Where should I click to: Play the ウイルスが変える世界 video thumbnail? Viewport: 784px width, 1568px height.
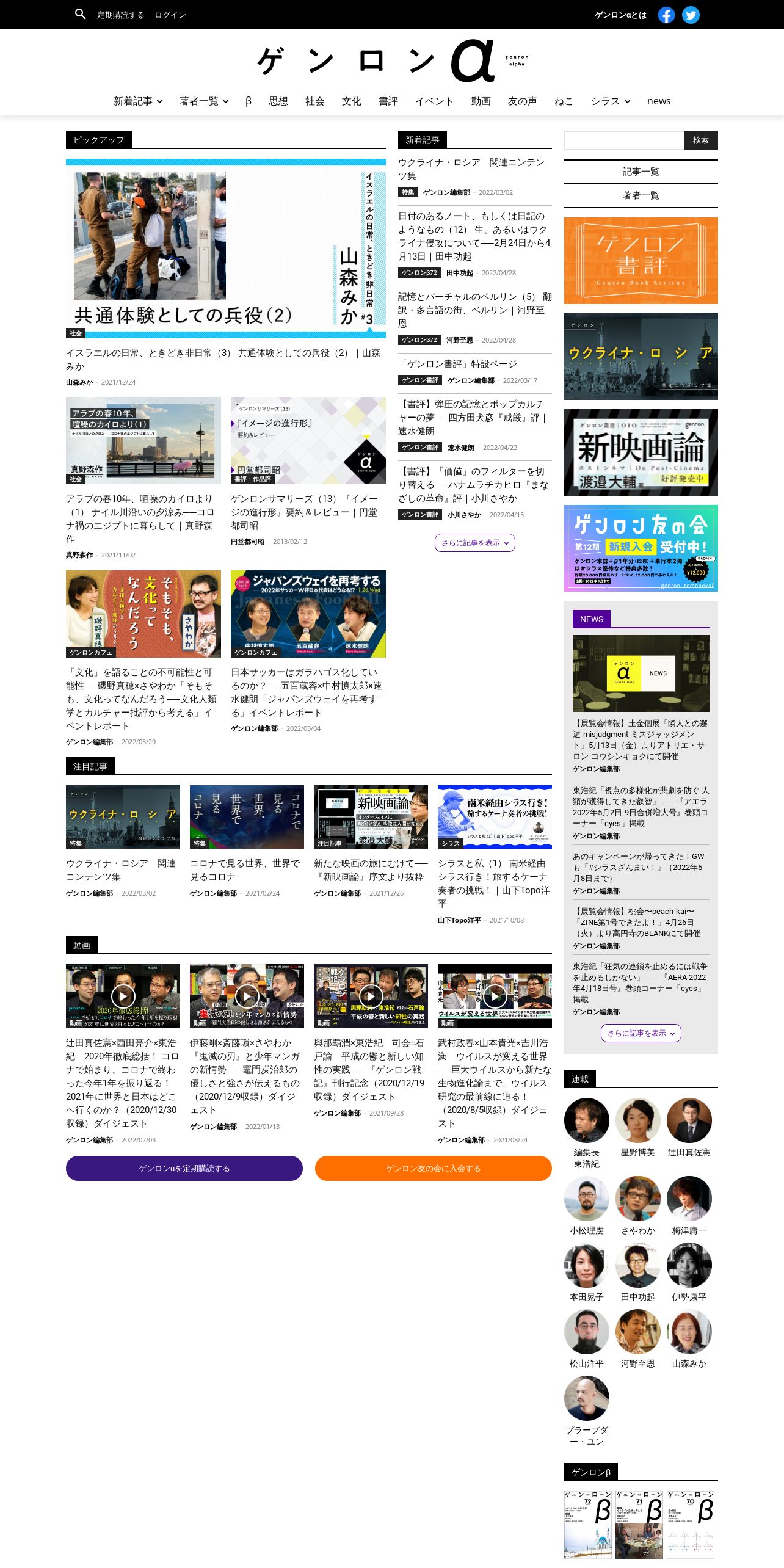pyautogui.click(x=495, y=996)
